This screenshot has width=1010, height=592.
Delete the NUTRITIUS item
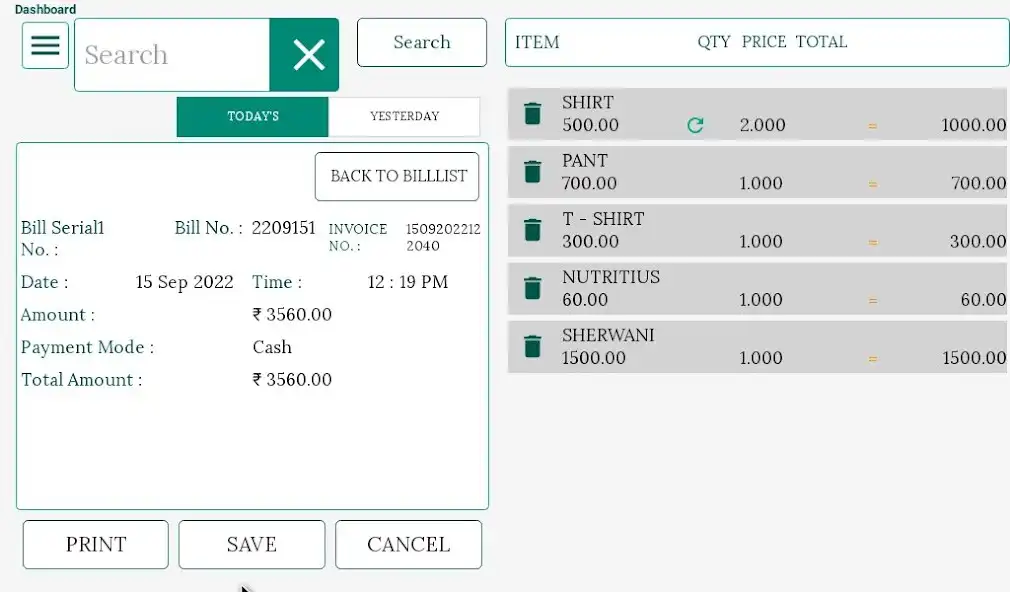533,288
